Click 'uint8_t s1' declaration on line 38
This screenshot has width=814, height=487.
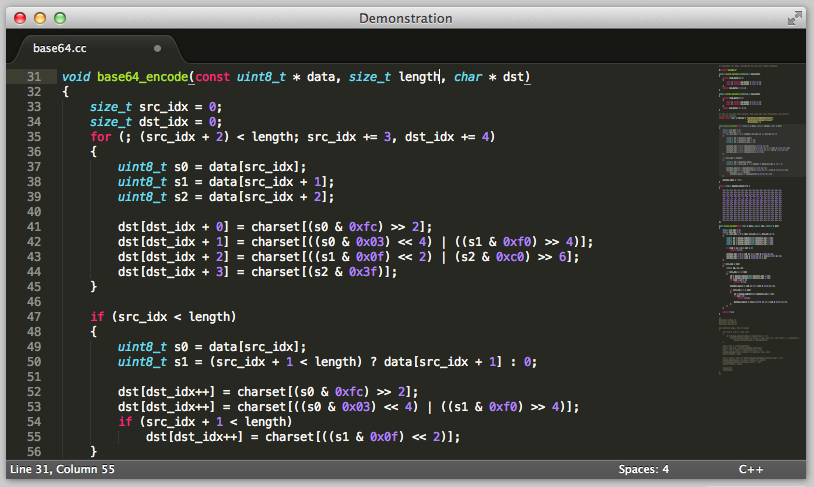coord(153,182)
